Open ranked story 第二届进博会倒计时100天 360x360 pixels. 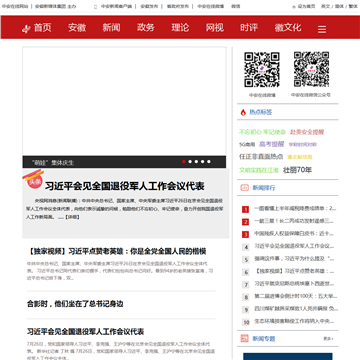click(x=296, y=296)
